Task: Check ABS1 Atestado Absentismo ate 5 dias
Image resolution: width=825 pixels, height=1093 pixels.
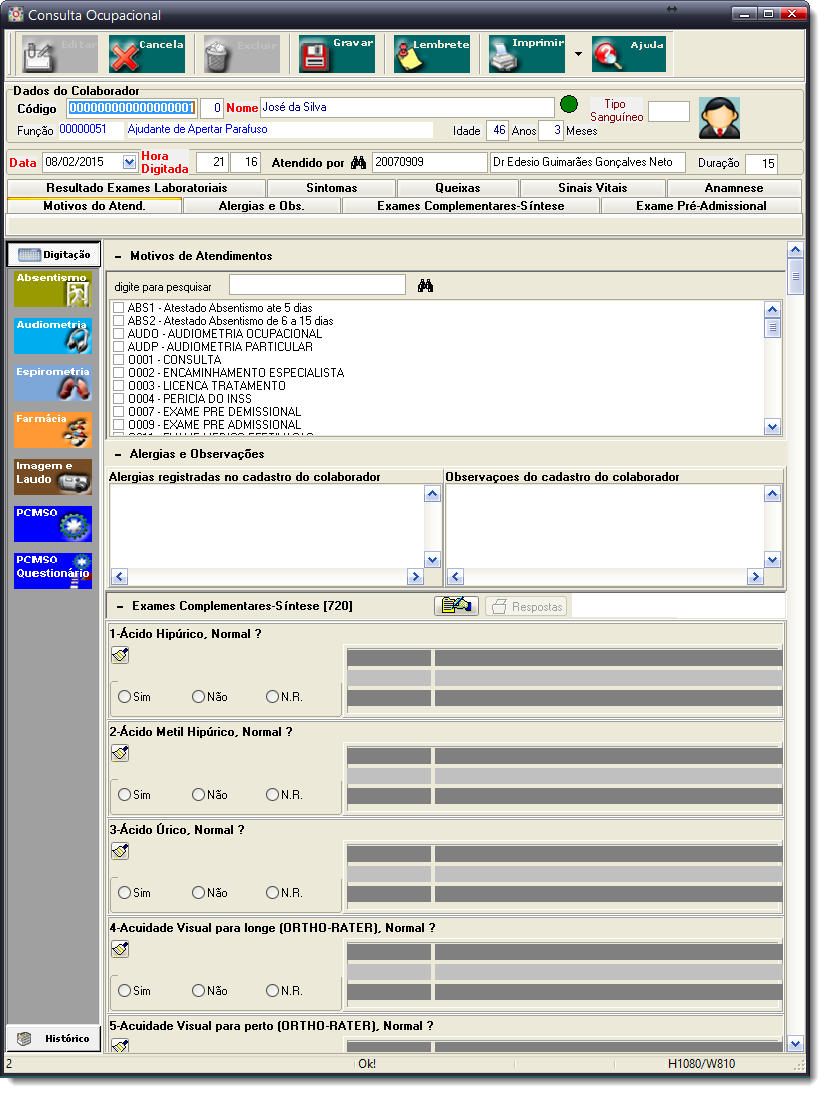Action: pos(118,308)
